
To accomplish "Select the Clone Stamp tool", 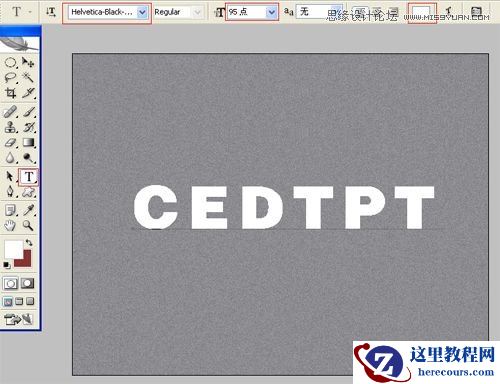I will point(10,127).
